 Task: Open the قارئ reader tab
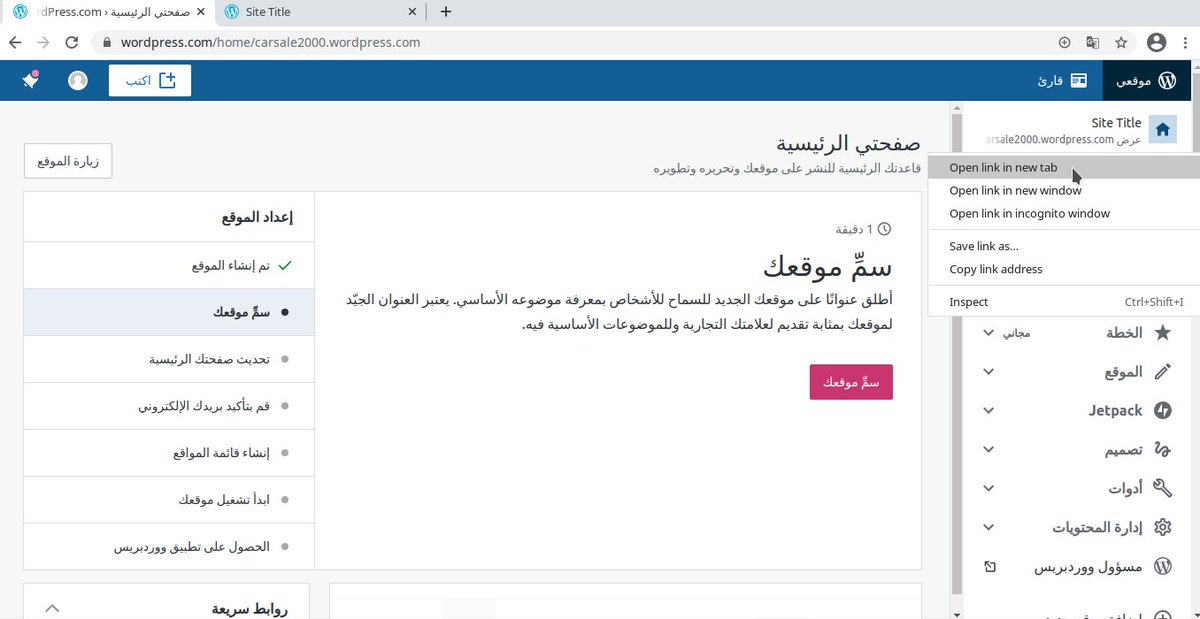pyautogui.click(x=1062, y=80)
